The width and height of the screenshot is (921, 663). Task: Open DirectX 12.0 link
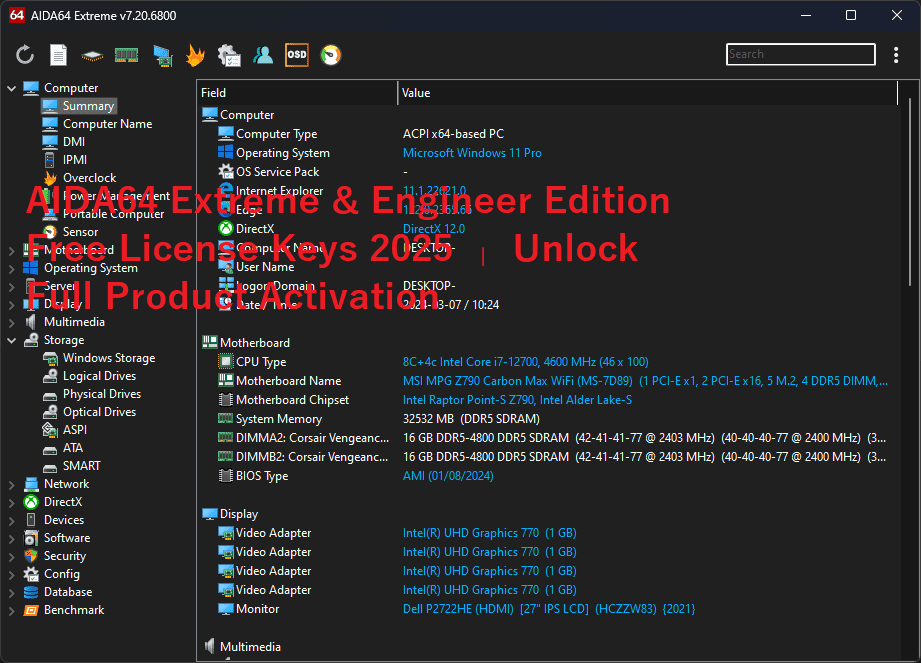click(x=434, y=229)
